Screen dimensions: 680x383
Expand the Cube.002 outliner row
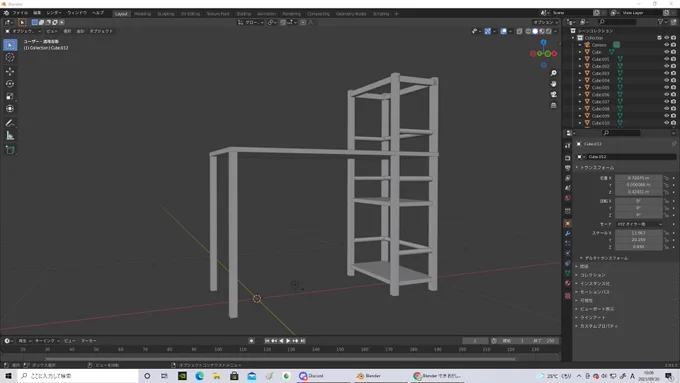click(580, 66)
